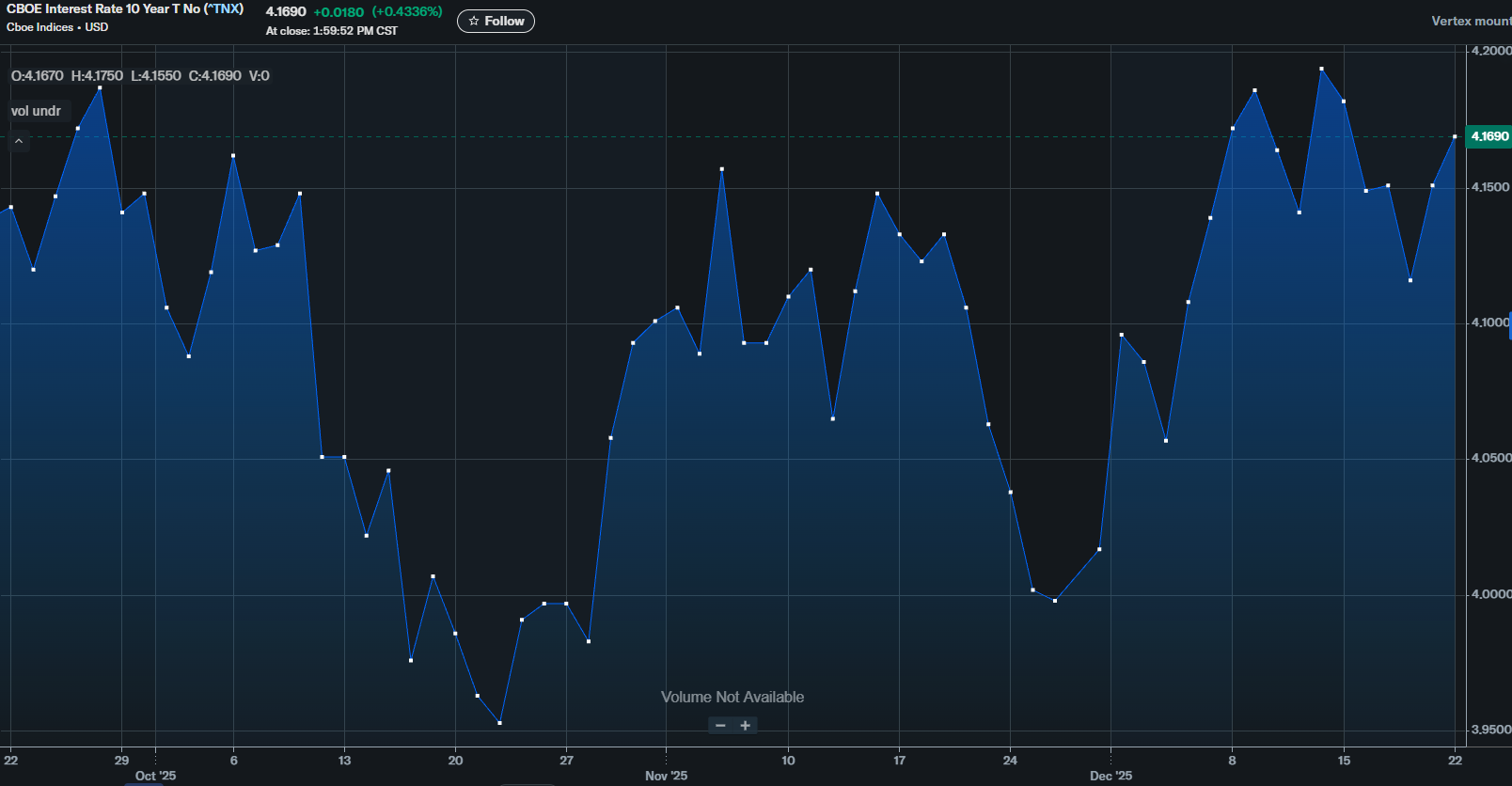Click the 'At close: 1:59:52 PM CST' timestamp
Image resolution: width=1512 pixels, height=786 pixels.
(x=331, y=31)
